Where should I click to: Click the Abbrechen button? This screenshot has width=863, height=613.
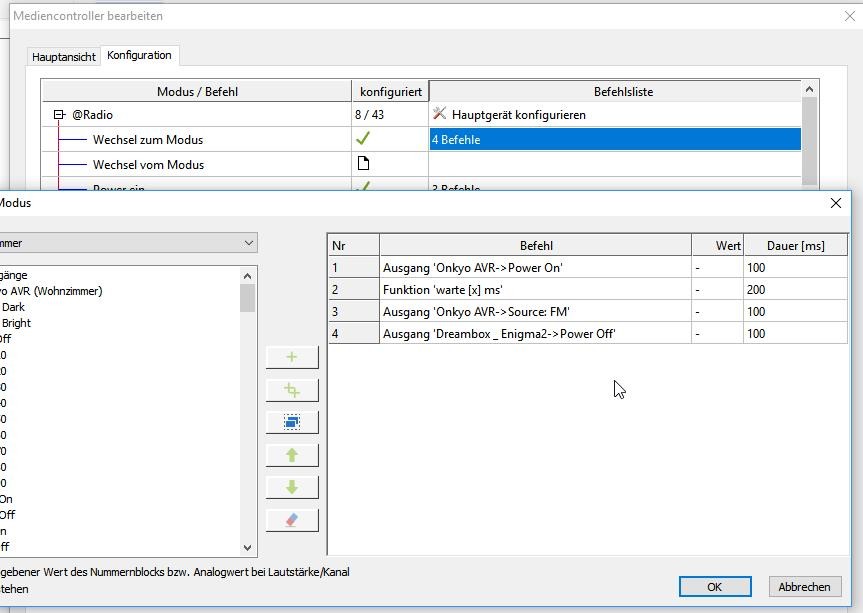coord(803,587)
